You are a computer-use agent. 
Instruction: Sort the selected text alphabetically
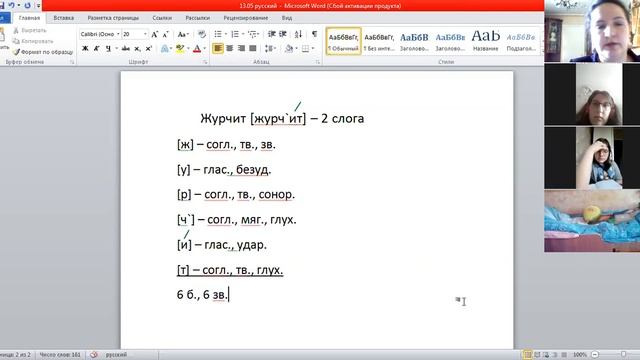(x=298, y=34)
